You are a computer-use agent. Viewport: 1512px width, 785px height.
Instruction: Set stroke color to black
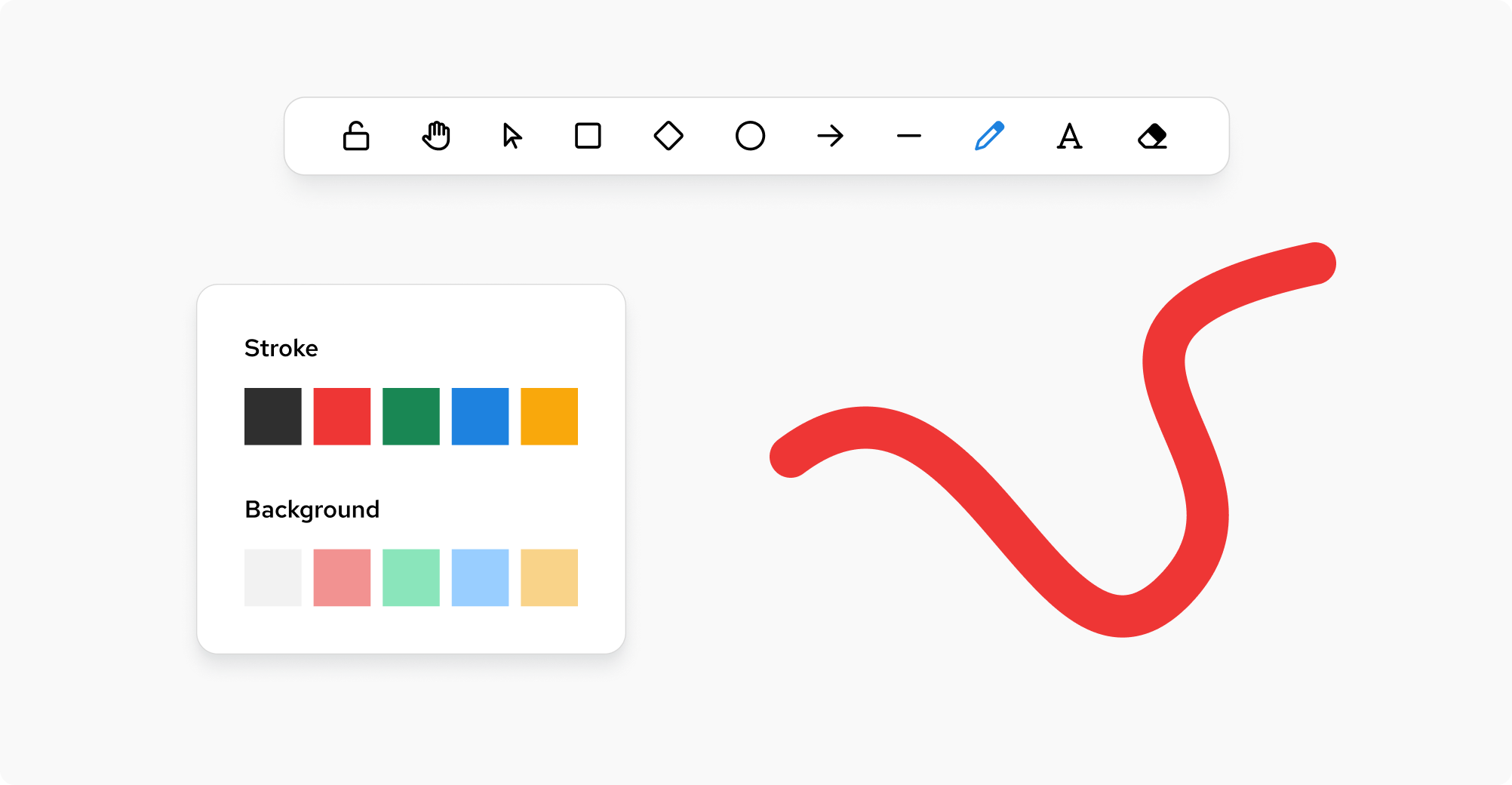273,417
